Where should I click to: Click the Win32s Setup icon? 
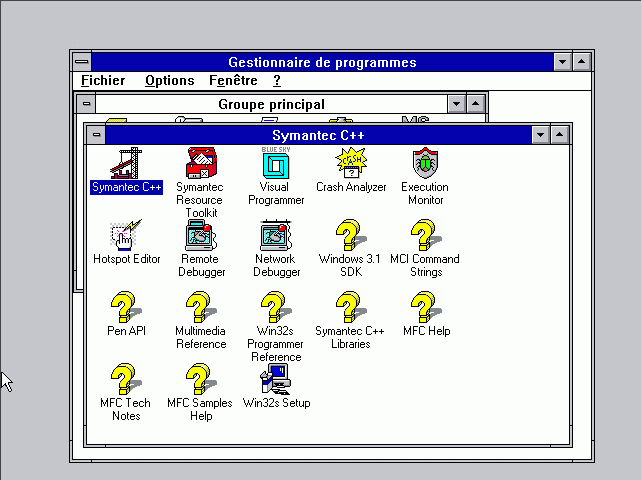(x=276, y=379)
